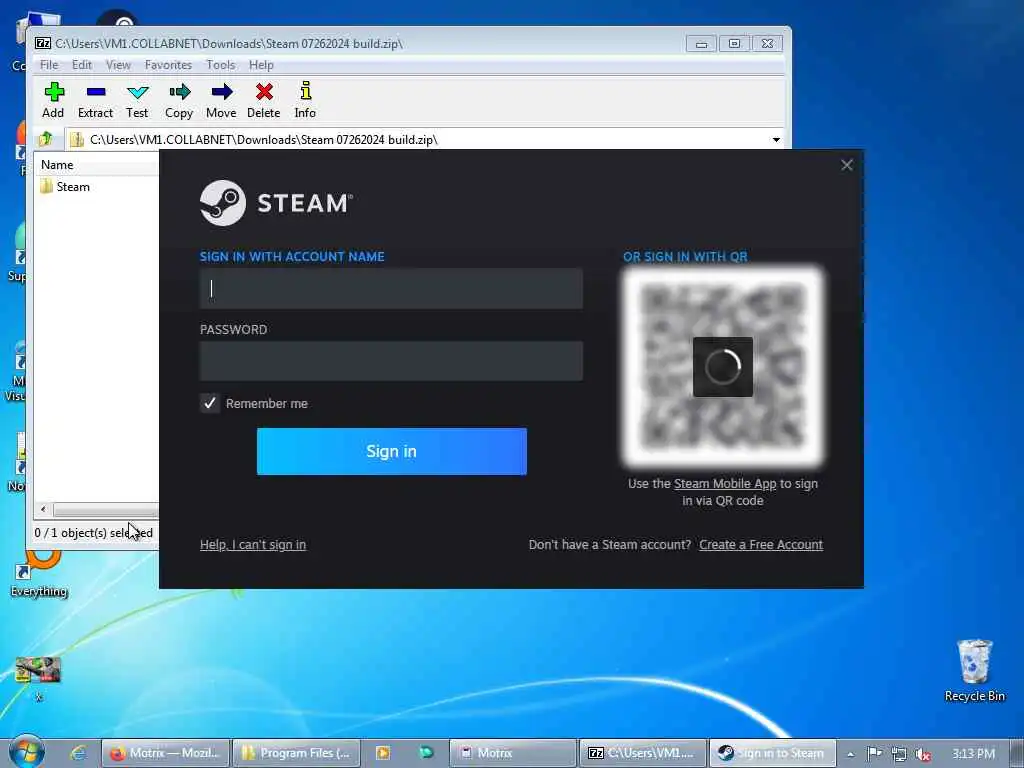Open the Tools menu in 7-Zip
Screen dimensions: 1024x768
point(220,65)
